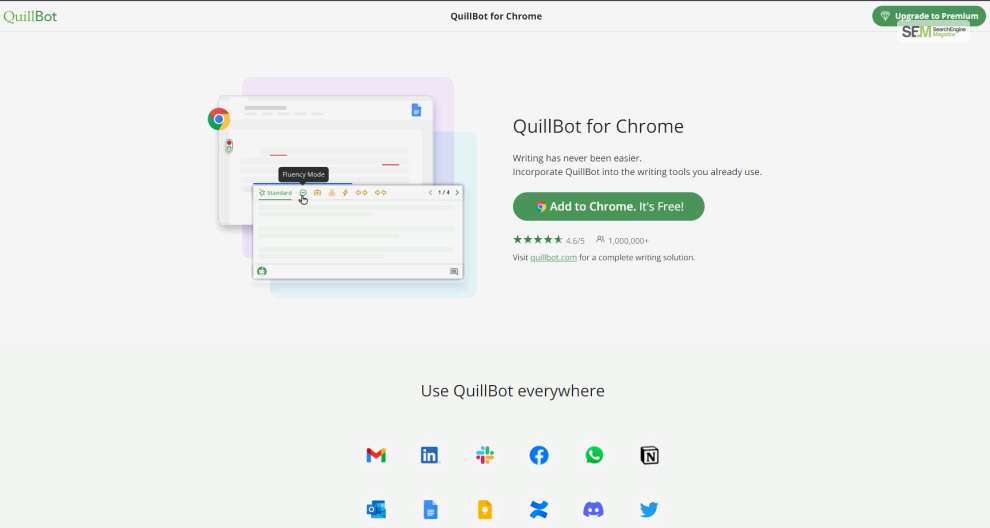The image size is (990, 528).
Task: Click the large QuillBot for Chrome heading
Action: pyautogui.click(x=598, y=126)
